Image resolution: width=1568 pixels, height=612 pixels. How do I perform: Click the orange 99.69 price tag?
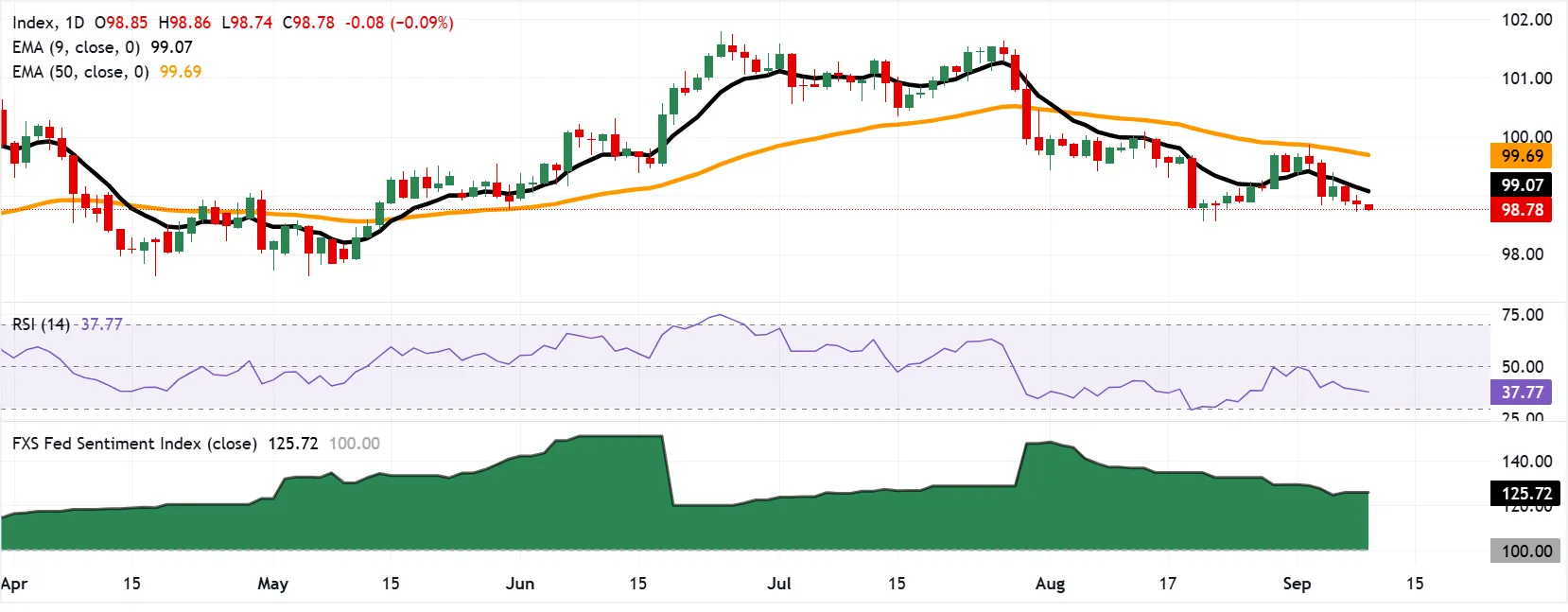1521,156
